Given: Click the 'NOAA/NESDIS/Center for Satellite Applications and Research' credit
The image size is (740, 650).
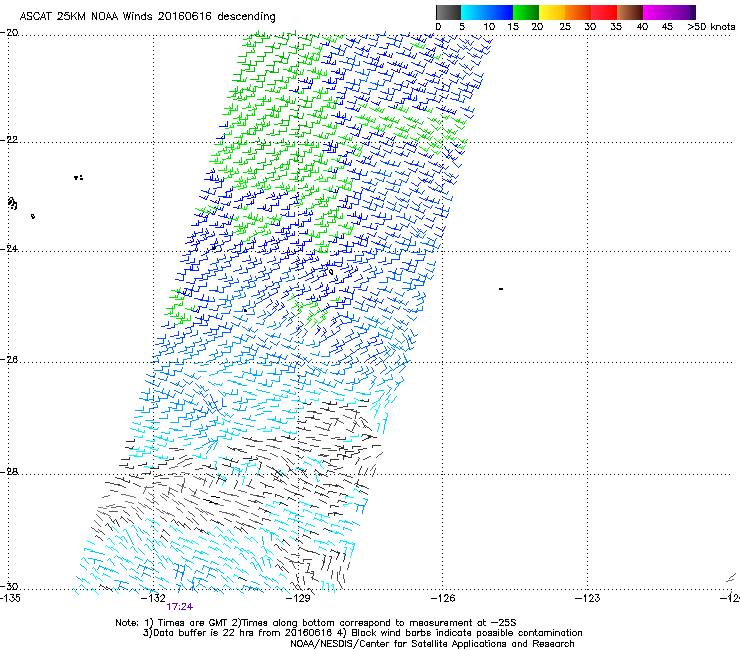Looking at the screenshot, I should click(432, 644).
